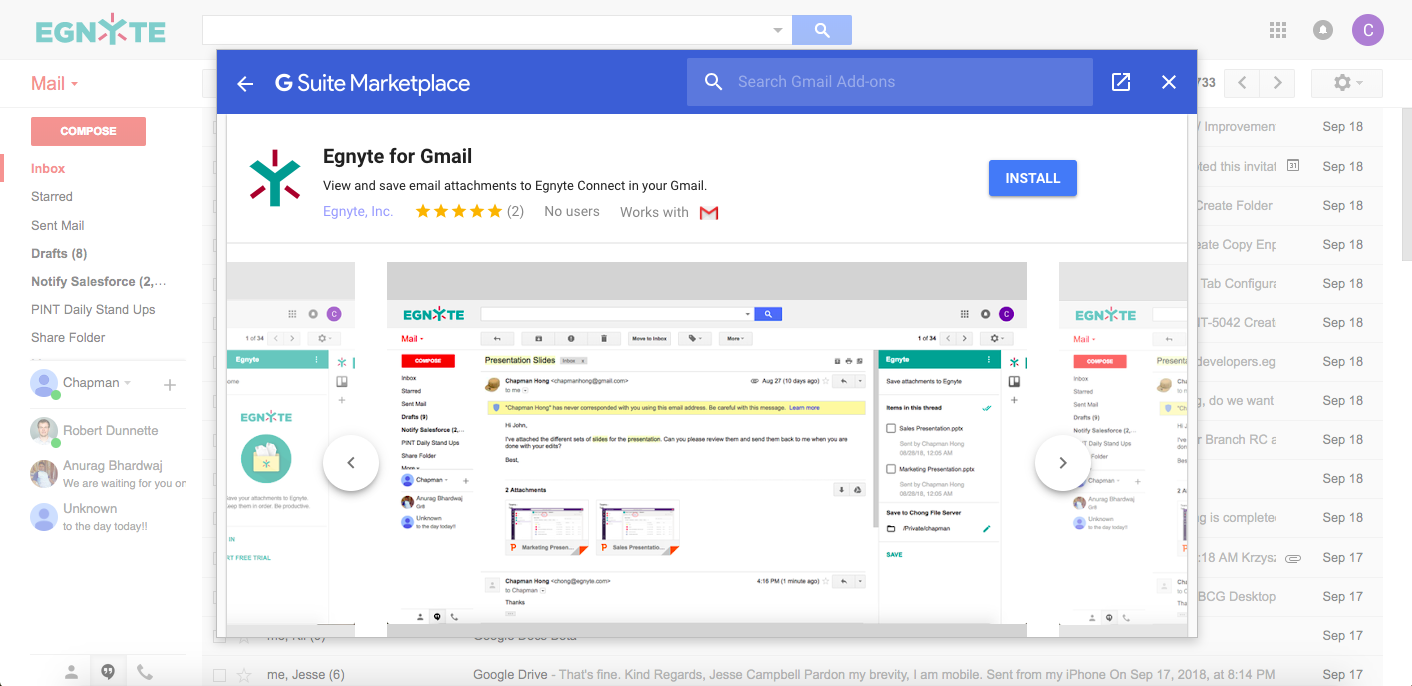Tick the checkbox for me, Jesse email
This screenshot has width=1412, height=686.
(x=219, y=675)
